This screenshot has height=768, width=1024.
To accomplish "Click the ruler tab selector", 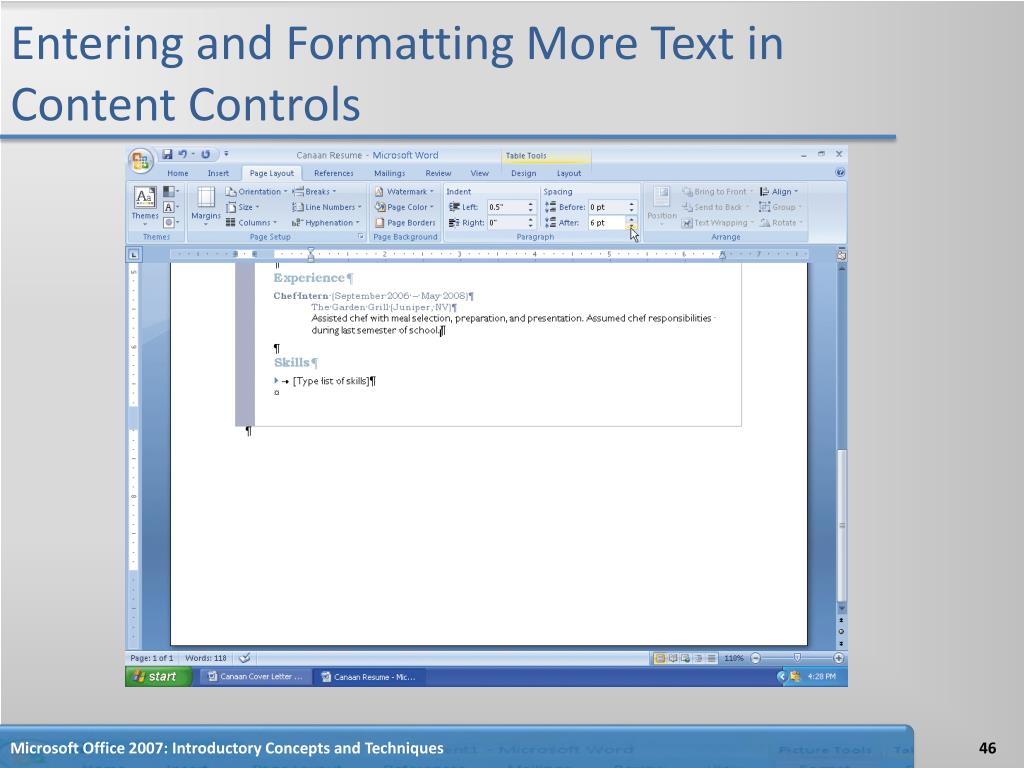I will (x=133, y=254).
